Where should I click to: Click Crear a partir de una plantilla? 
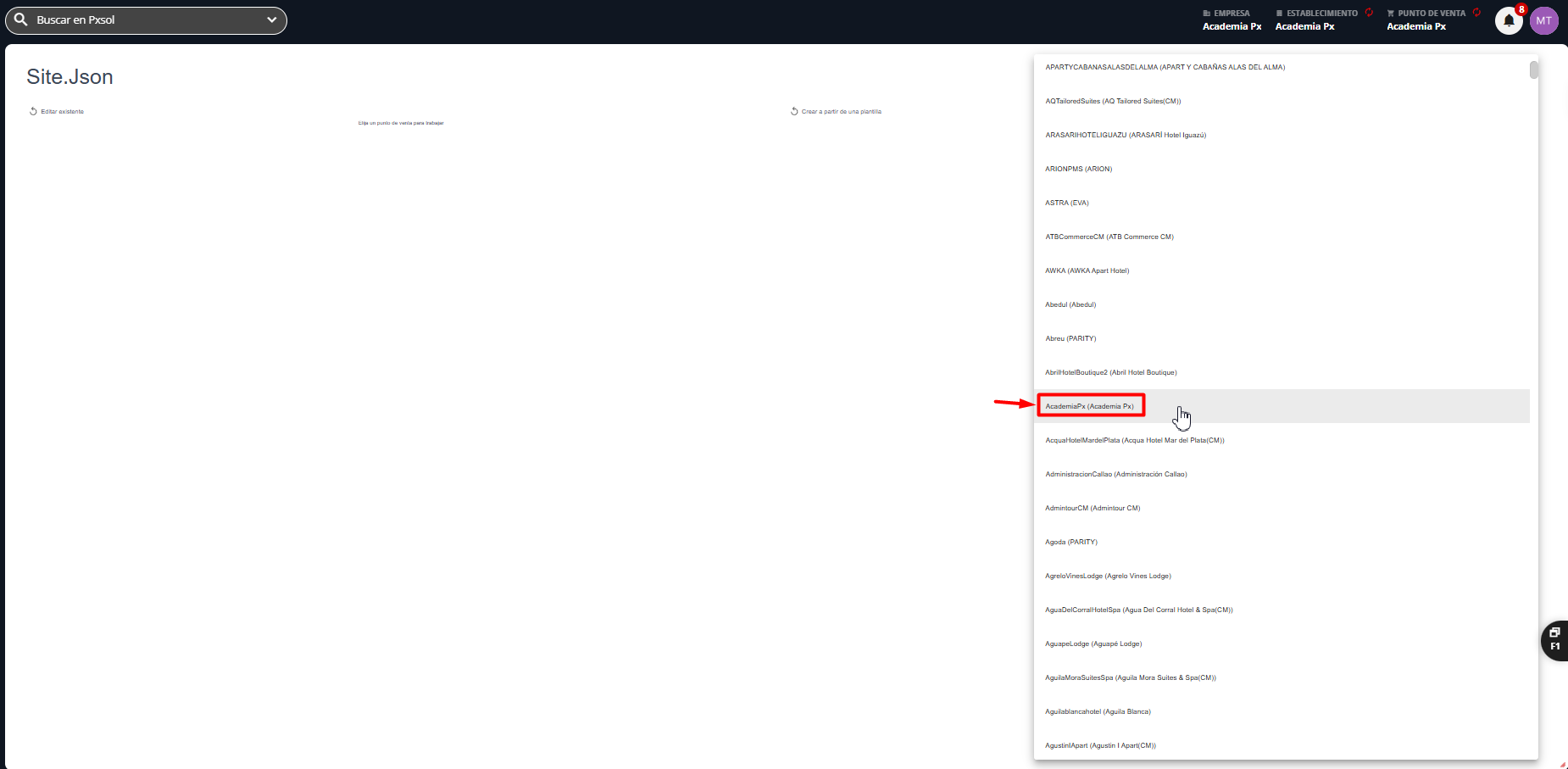click(x=841, y=111)
